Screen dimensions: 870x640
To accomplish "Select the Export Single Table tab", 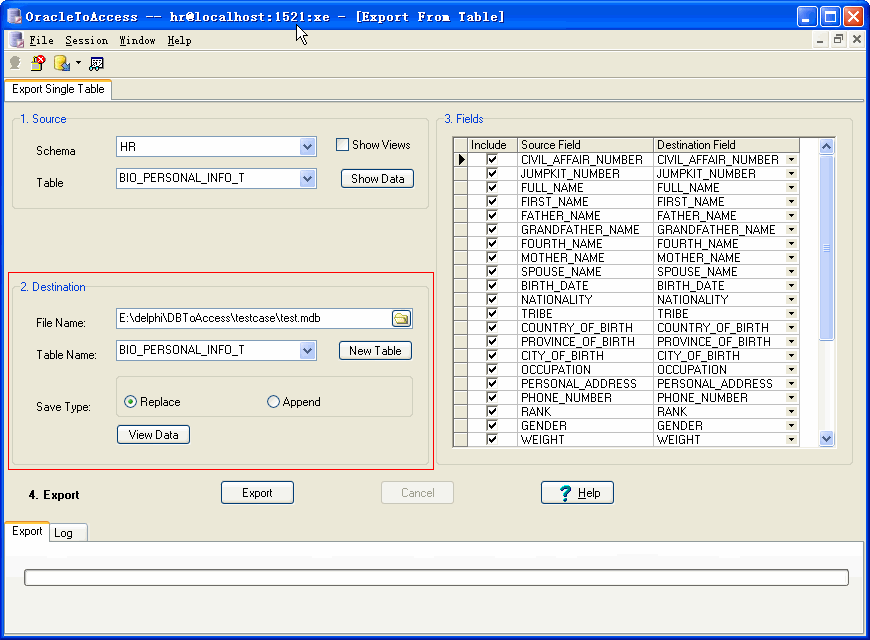I will click(58, 89).
